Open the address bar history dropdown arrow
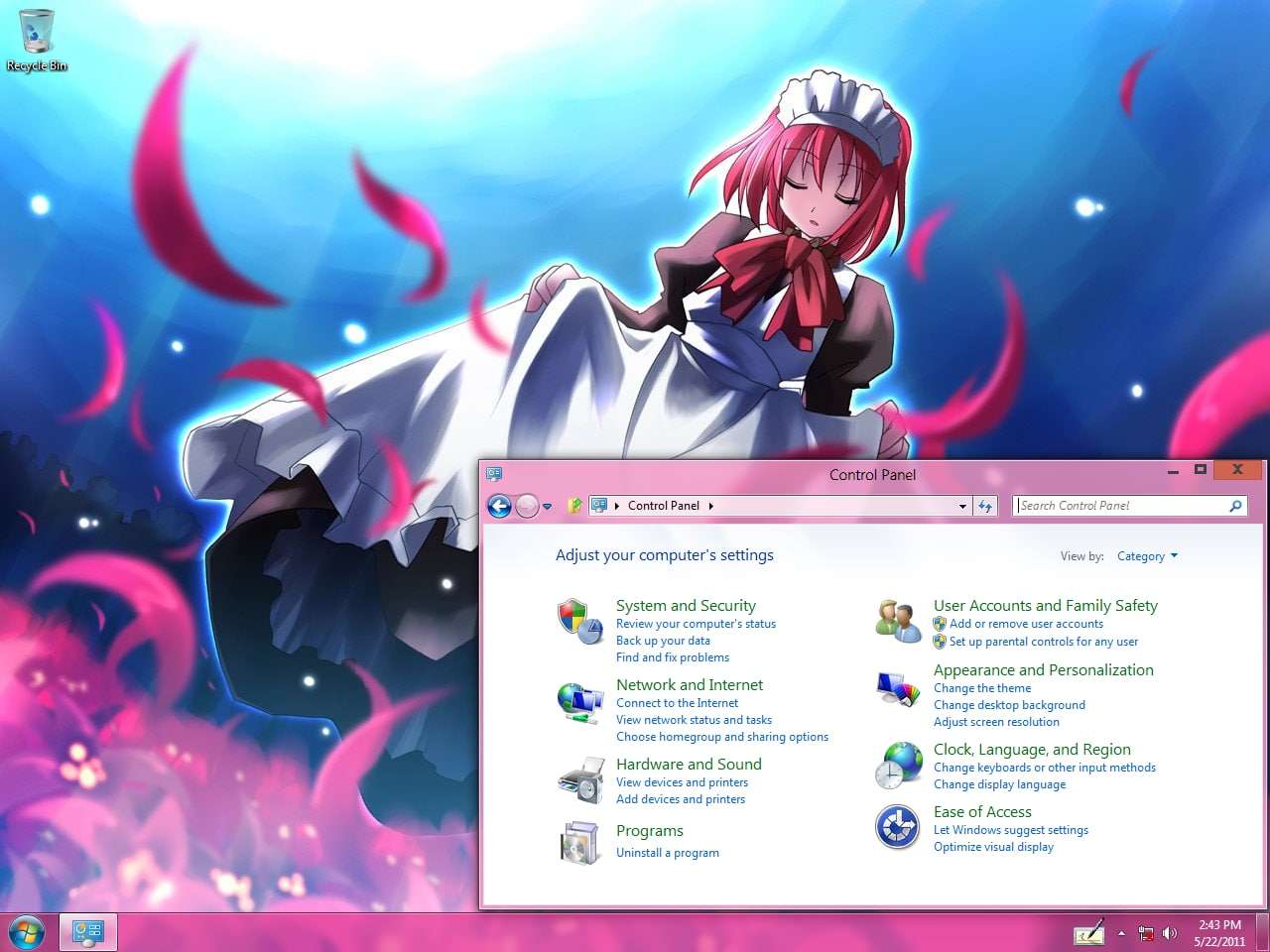 [962, 506]
